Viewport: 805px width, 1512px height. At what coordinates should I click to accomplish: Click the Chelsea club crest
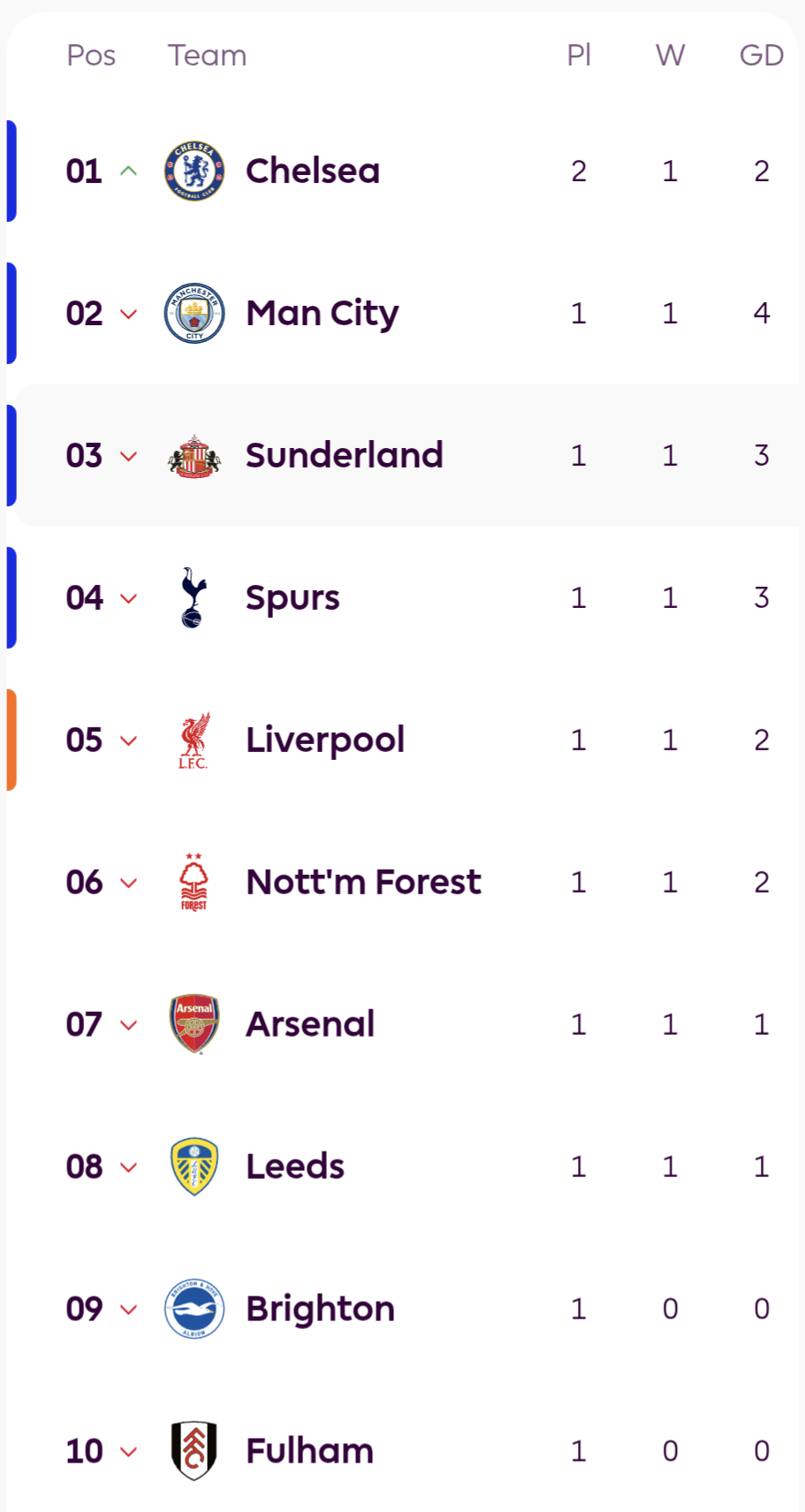pos(194,171)
